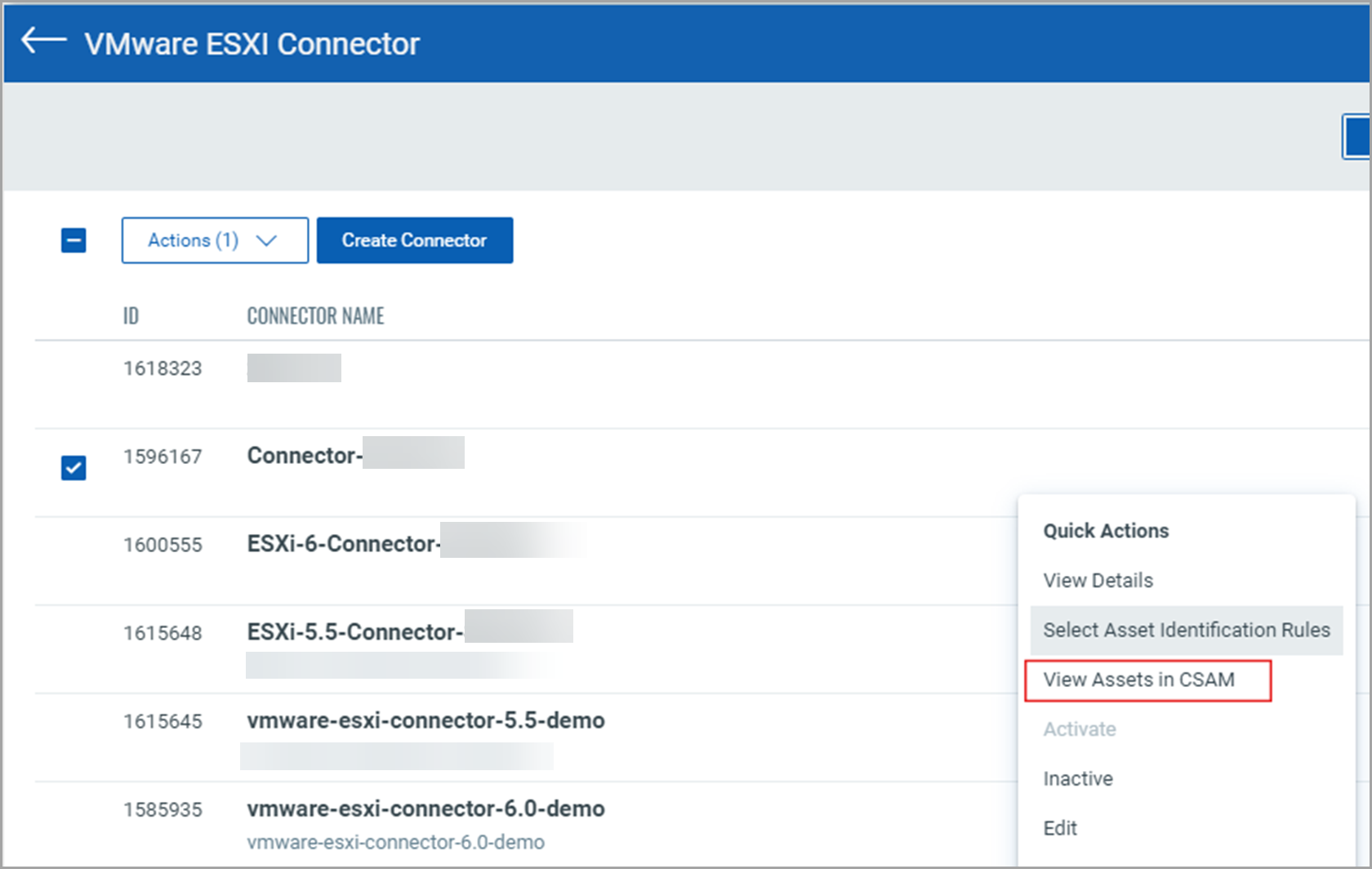Uncheck the connector 1596167 checkbox
The width and height of the screenshot is (1372, 869).
(73, 468)
